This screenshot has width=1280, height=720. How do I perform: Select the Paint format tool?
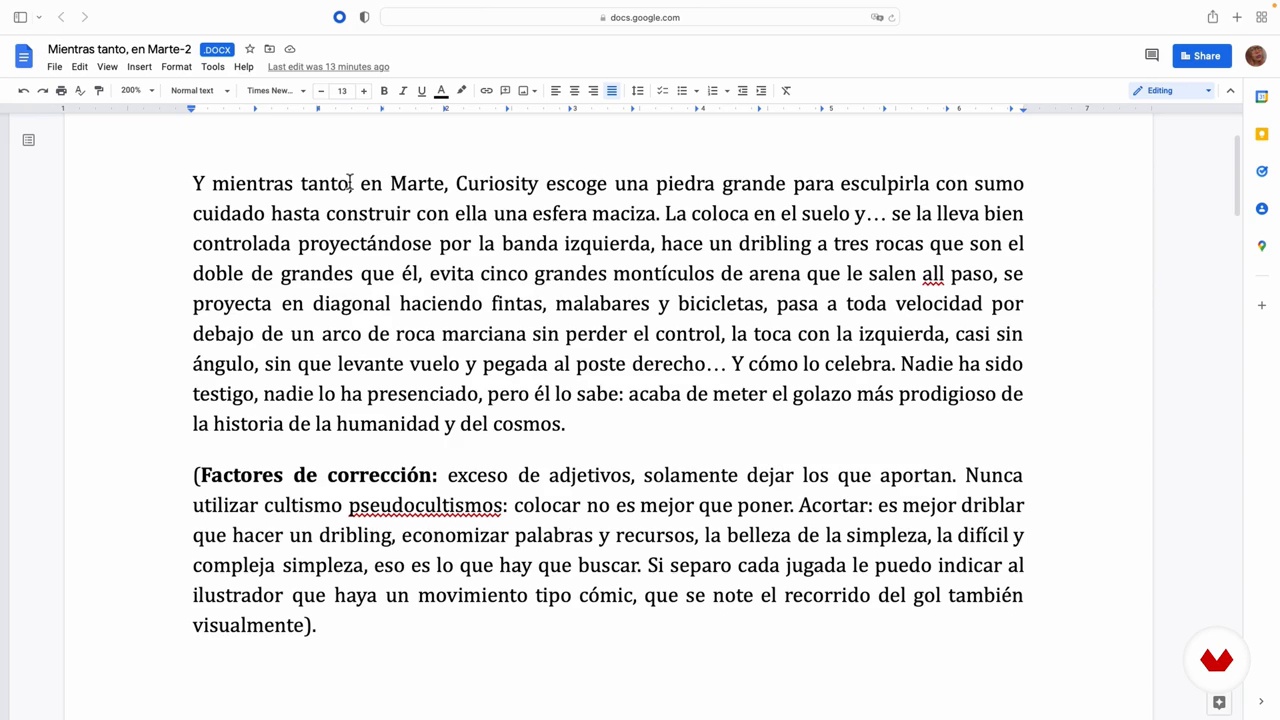click(x=98, y=91)
